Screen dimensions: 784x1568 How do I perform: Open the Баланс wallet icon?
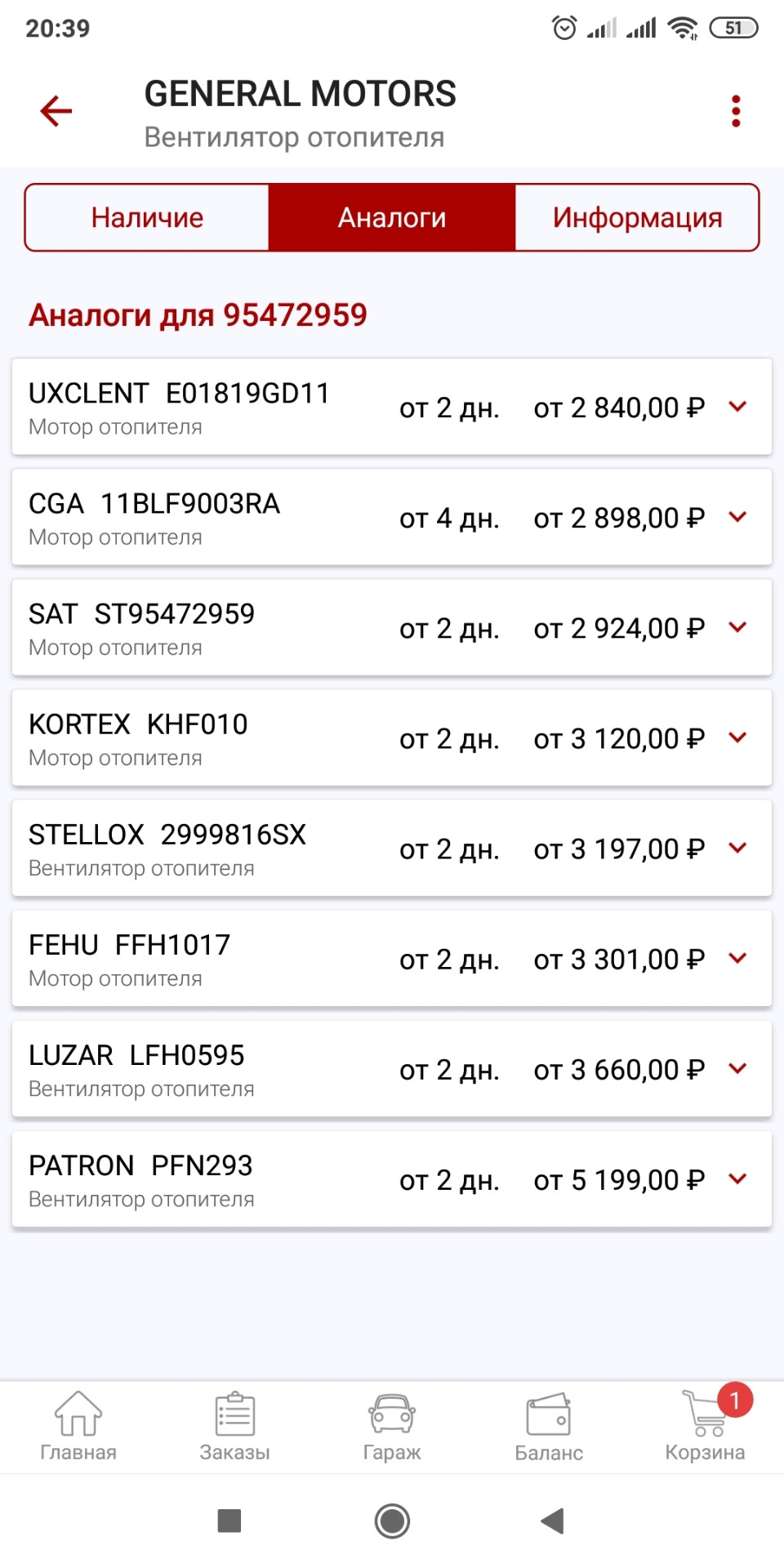point(549,1427)
